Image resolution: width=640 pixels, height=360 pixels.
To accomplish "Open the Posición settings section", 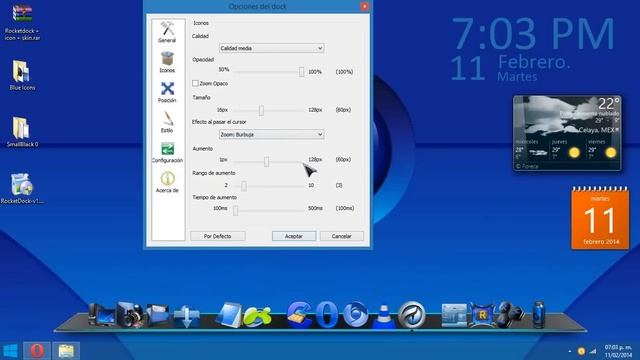I will (167, 92).
